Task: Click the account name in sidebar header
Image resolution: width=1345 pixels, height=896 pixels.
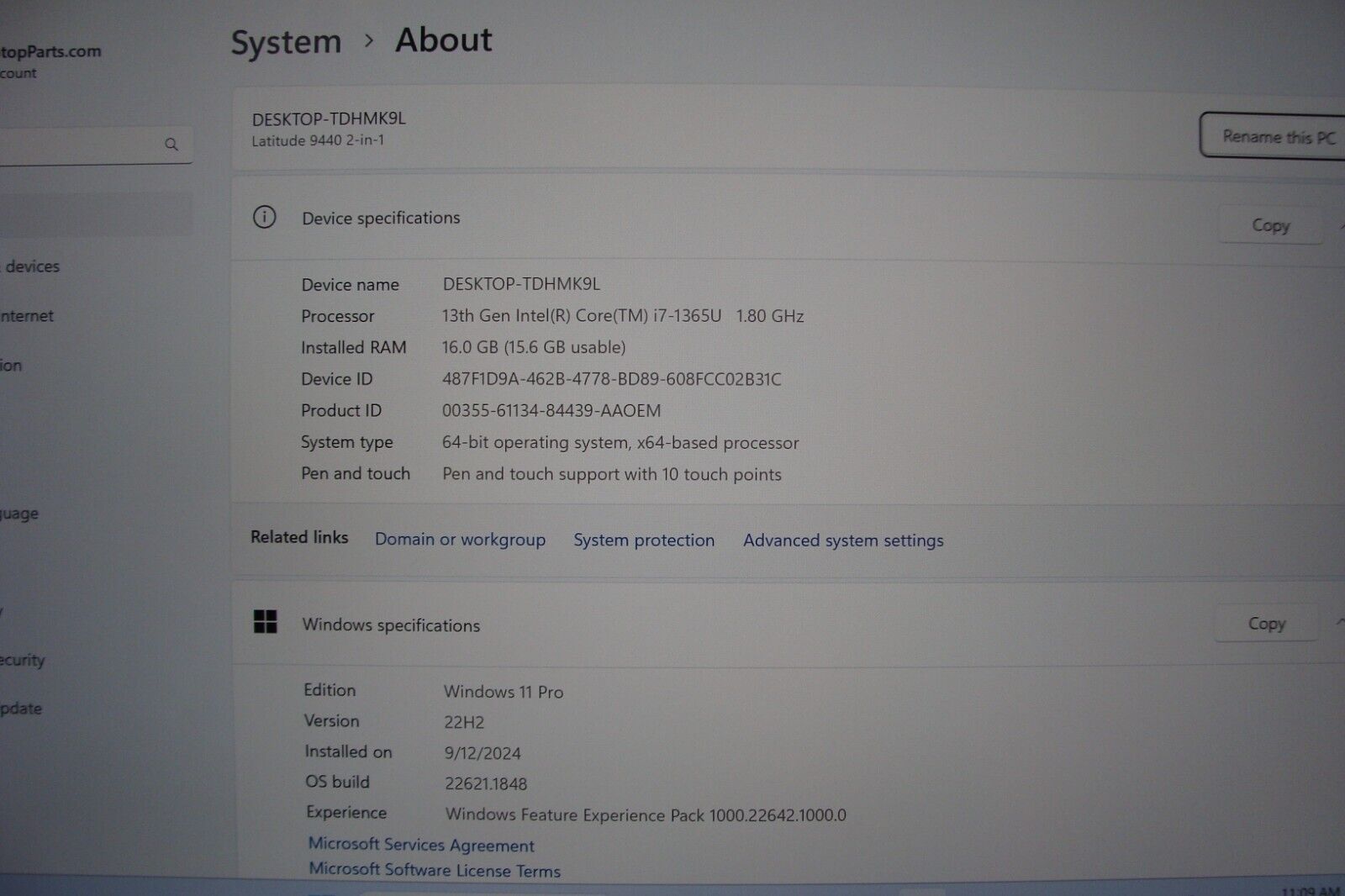Action: point(50,51)
